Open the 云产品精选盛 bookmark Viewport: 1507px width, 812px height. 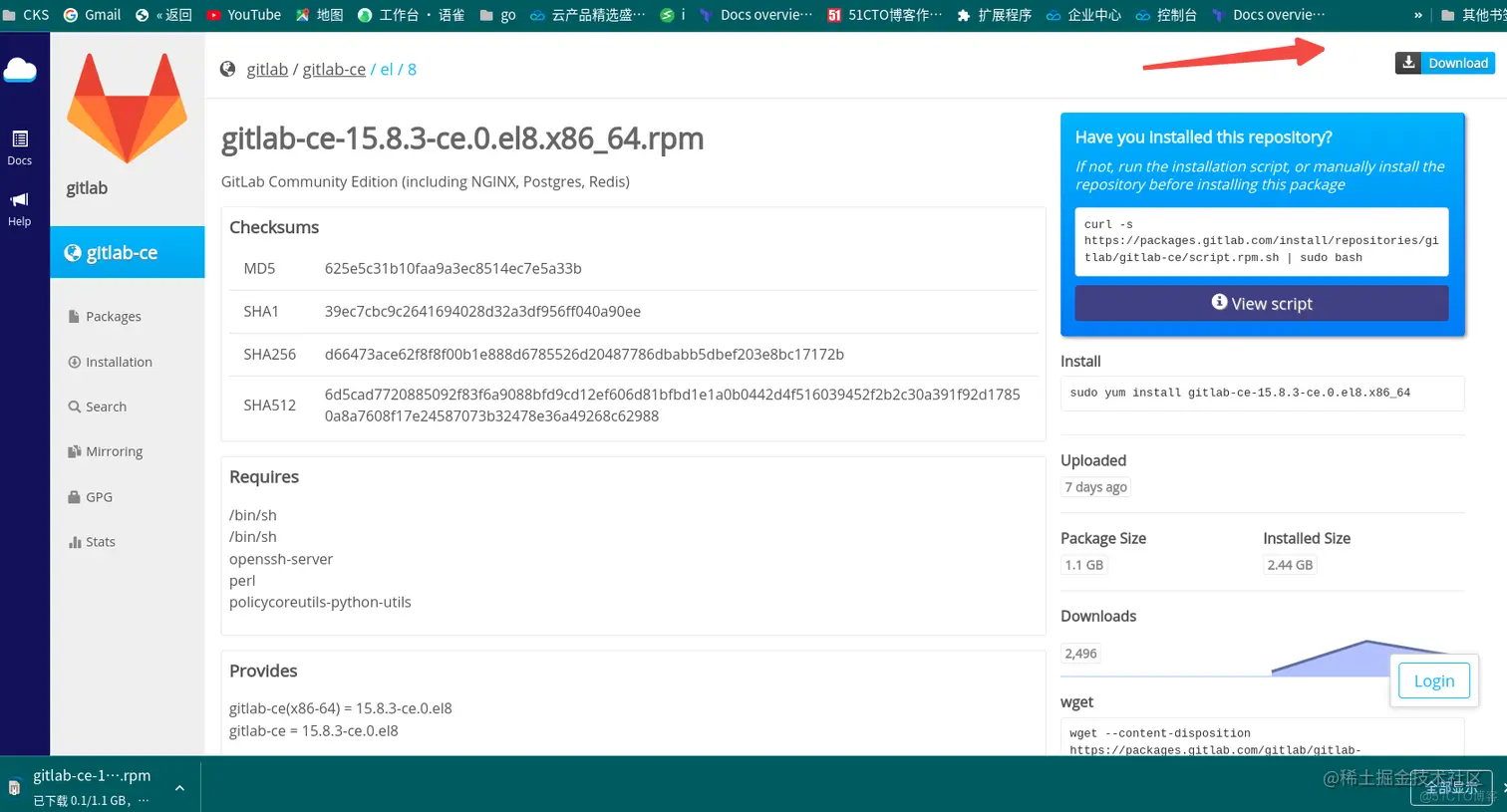point(587,15)
